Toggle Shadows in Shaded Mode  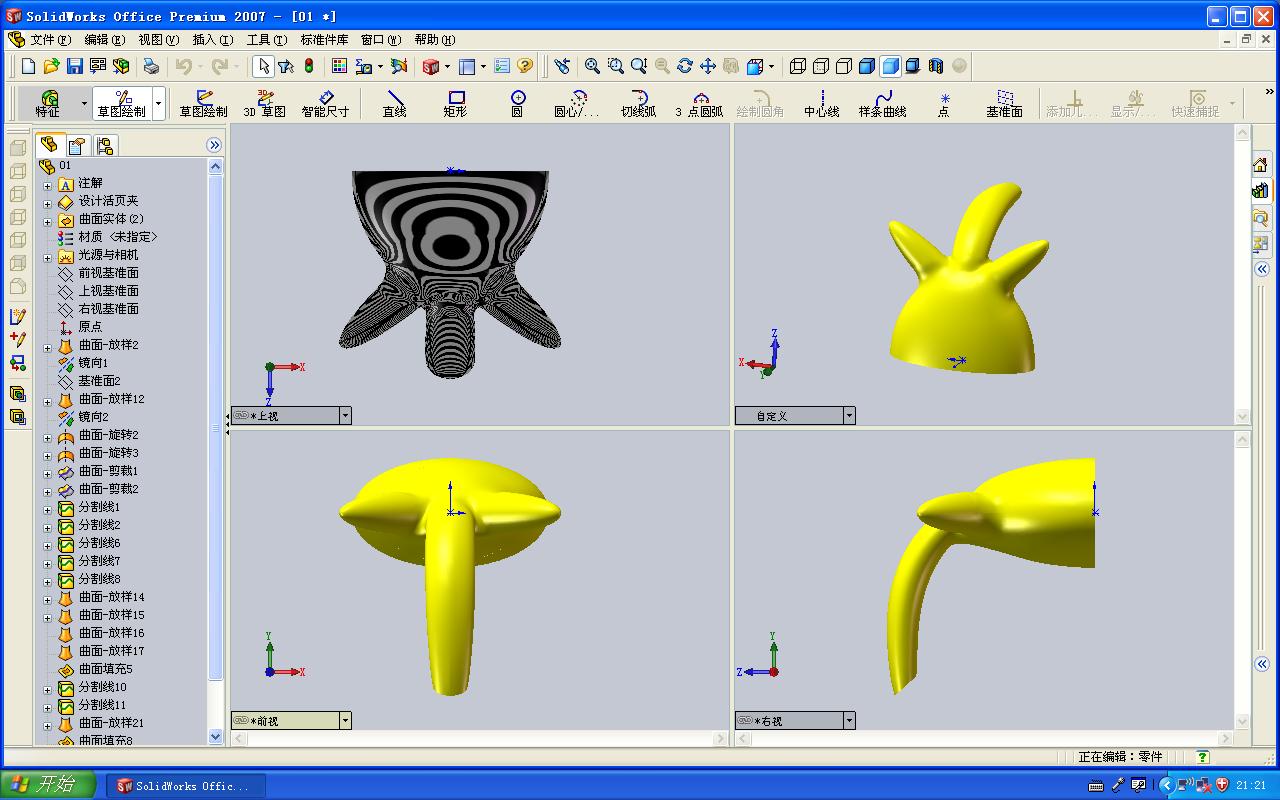[913, 66]
